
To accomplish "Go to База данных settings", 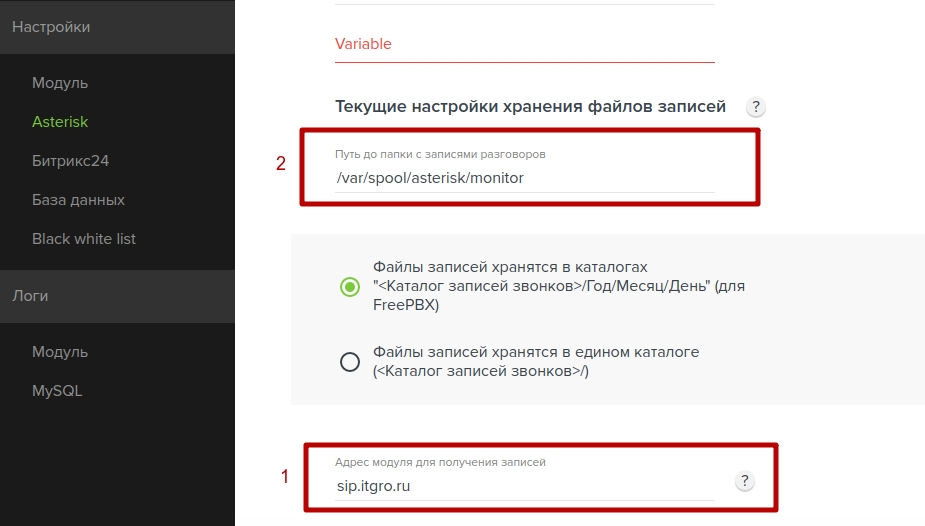I will 78,200.
